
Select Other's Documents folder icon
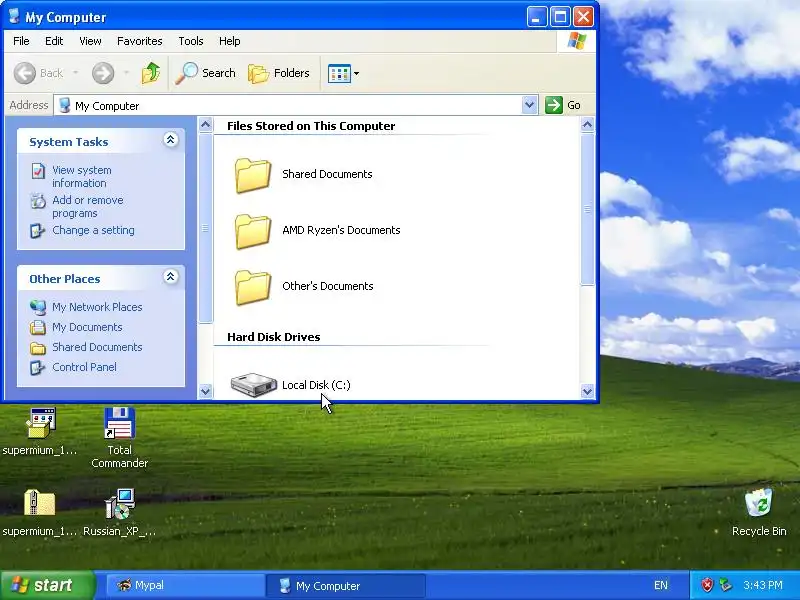pyautogui.click(x=253, y=287)
